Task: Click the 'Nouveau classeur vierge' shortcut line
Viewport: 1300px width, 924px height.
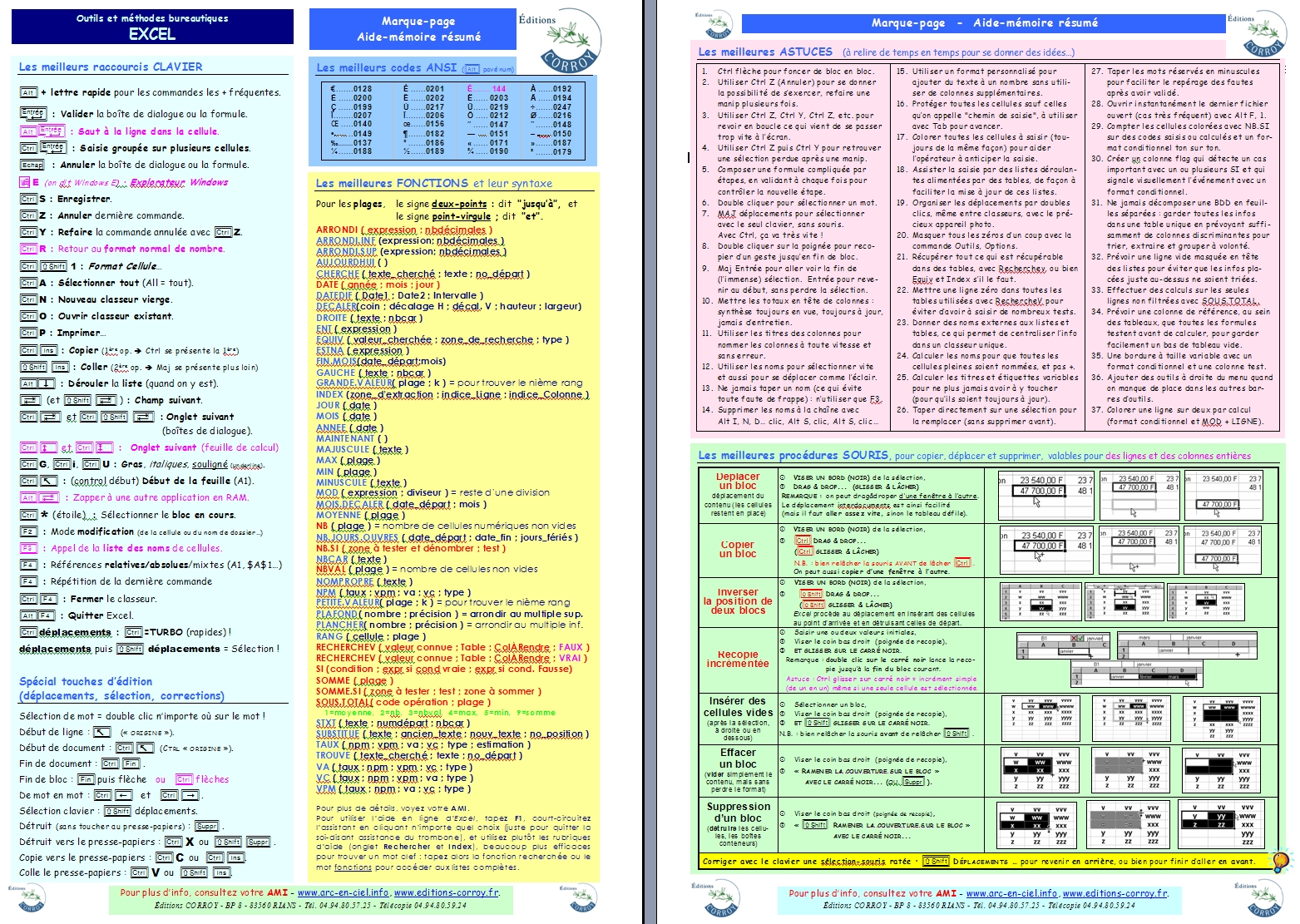Action: click(96, 299)
